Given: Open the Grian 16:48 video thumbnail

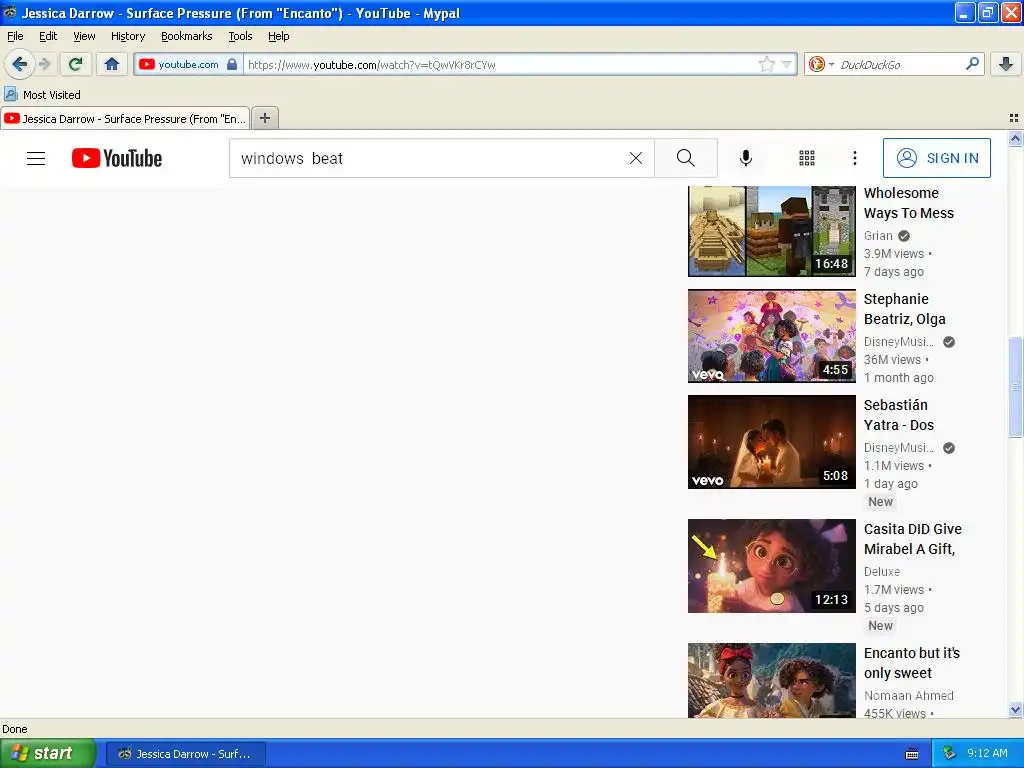Looking at the screenshot, I should coord(772,231).
